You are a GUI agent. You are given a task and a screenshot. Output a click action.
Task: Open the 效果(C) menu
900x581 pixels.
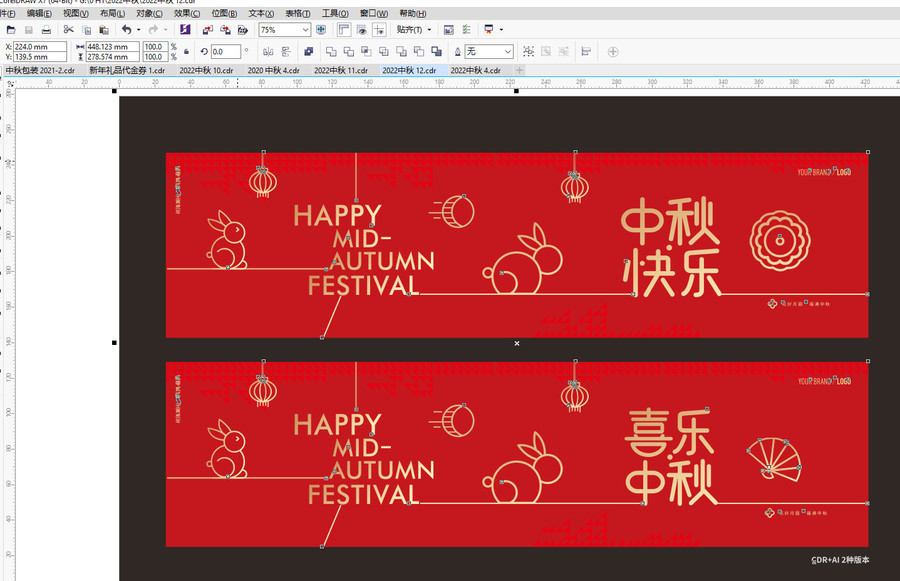coord(187,13)
